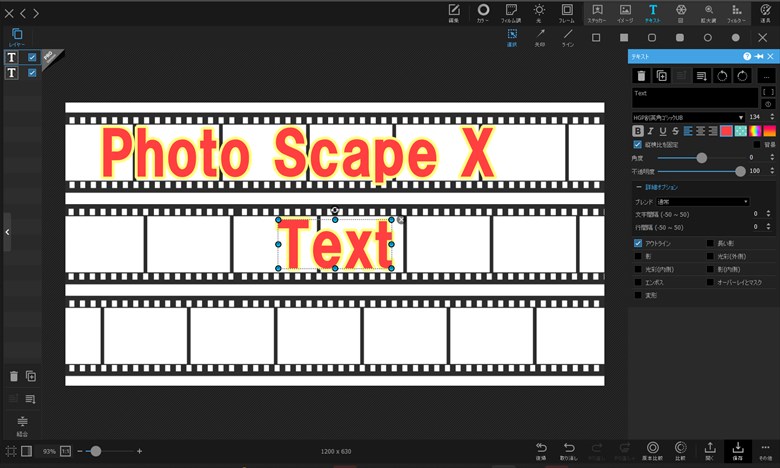Toggle bold formatting
Screen dimensions: 780x468
pyautogui.click(x=637, y=131)
